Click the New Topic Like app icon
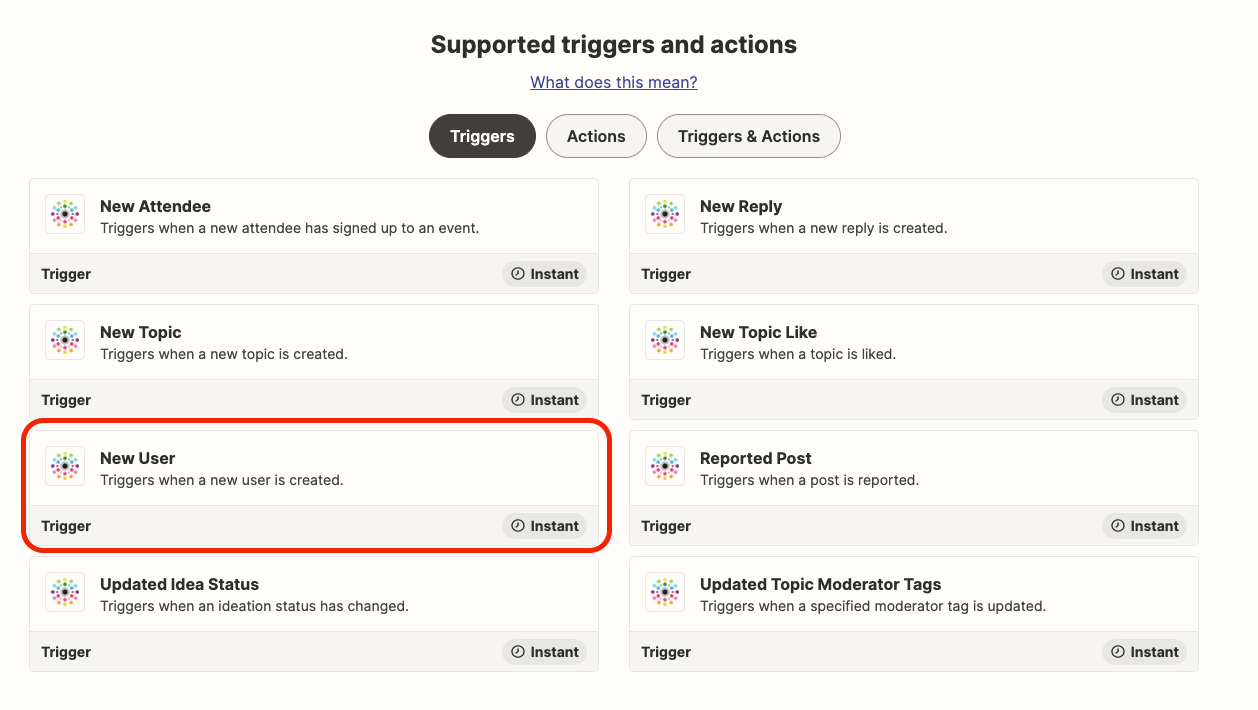The height and width of the screenshot is (710, 1258). point(665,340)
